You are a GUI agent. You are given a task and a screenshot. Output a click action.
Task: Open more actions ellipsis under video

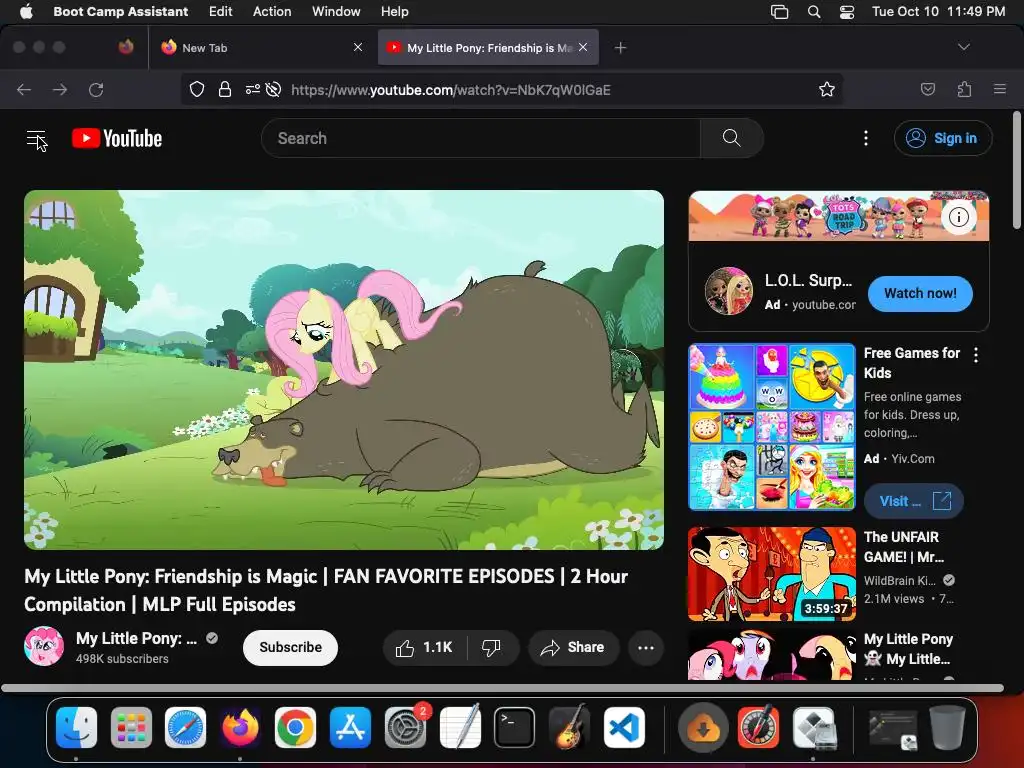646,647
